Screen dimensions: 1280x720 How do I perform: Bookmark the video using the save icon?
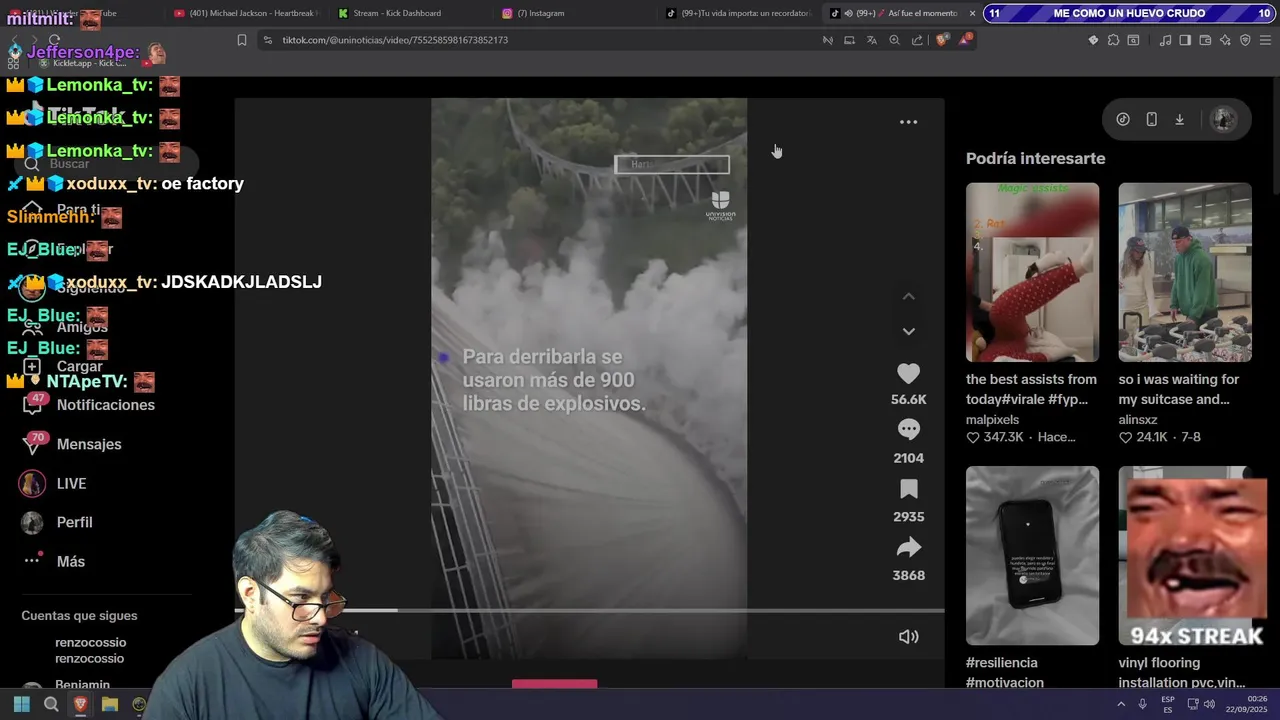coord(908,489)
